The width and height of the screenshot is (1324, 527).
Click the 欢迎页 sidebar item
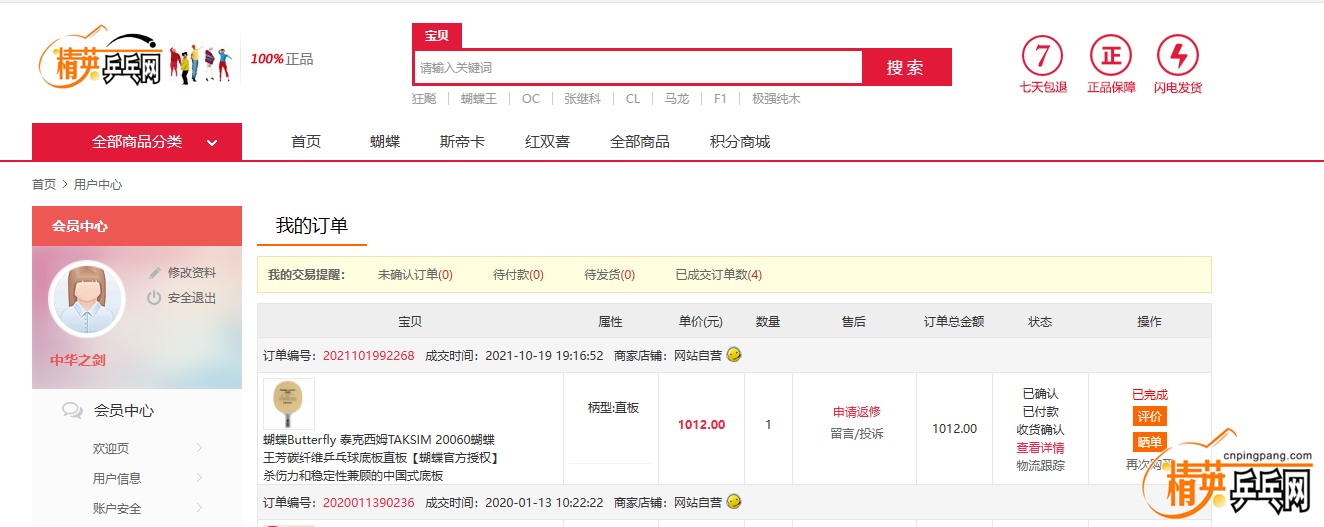(111, 449)
